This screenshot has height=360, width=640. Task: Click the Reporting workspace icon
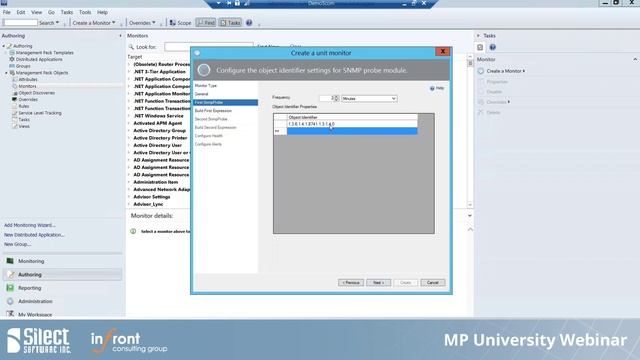click(10, 288)
